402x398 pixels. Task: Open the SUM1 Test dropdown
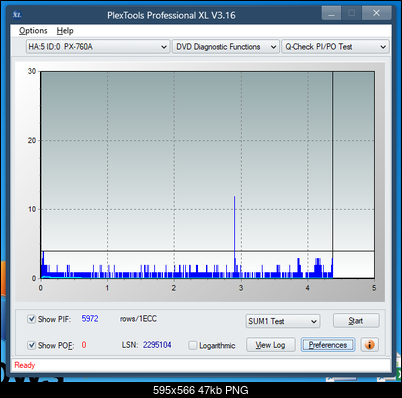coord(282,321)
